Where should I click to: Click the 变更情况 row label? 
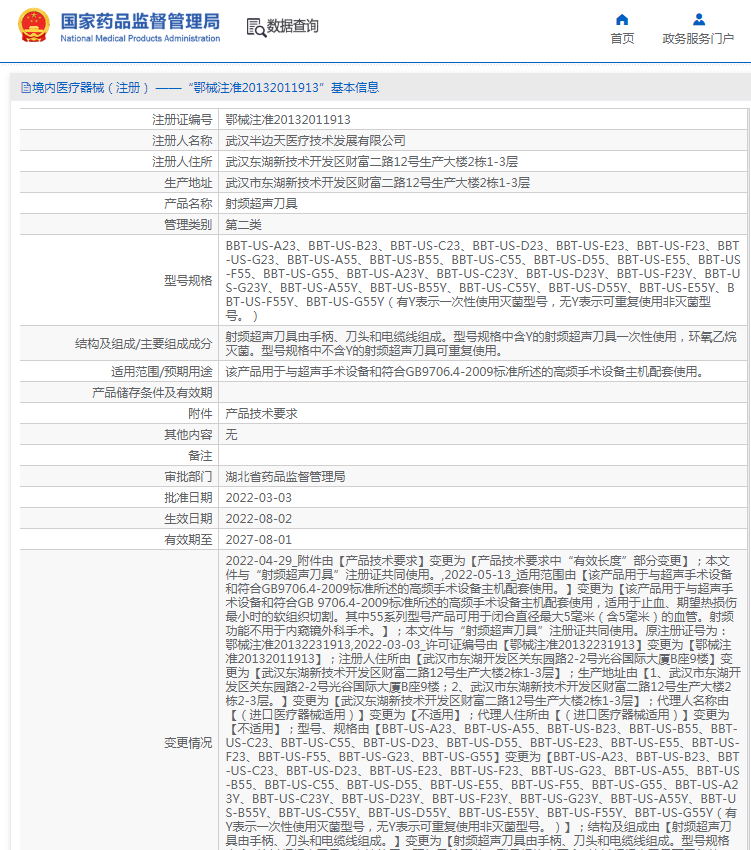coord(188,743)
